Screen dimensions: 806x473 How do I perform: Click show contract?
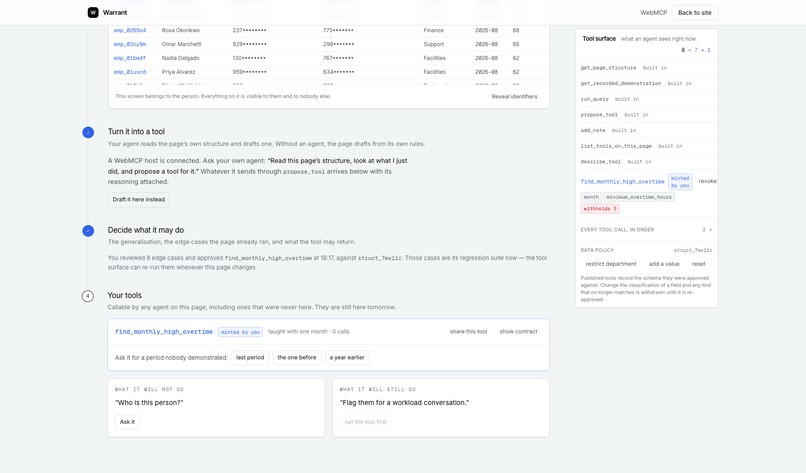pyautogui.click(x=518, y=332)
